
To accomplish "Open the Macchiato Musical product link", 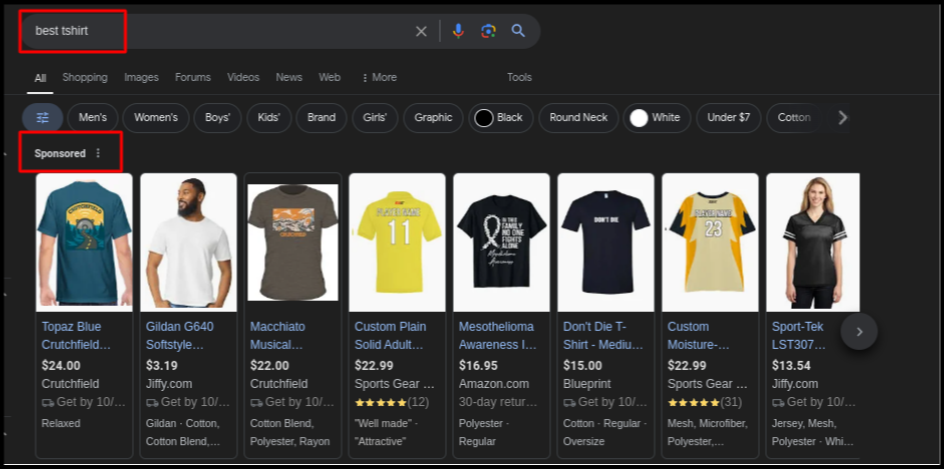I will [x=278, y=336].
